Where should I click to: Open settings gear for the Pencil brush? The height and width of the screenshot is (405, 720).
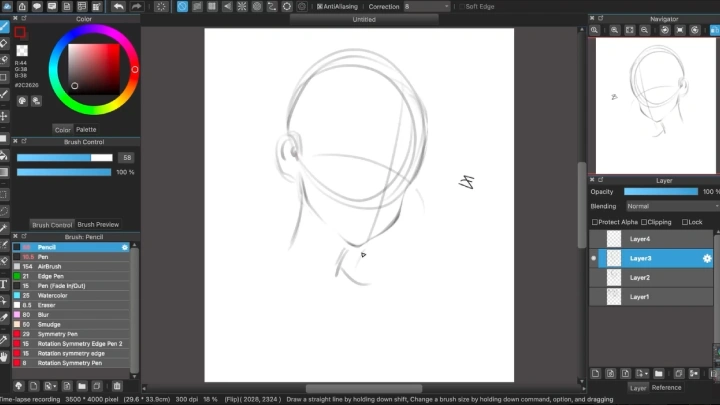[x=125, y=247]
